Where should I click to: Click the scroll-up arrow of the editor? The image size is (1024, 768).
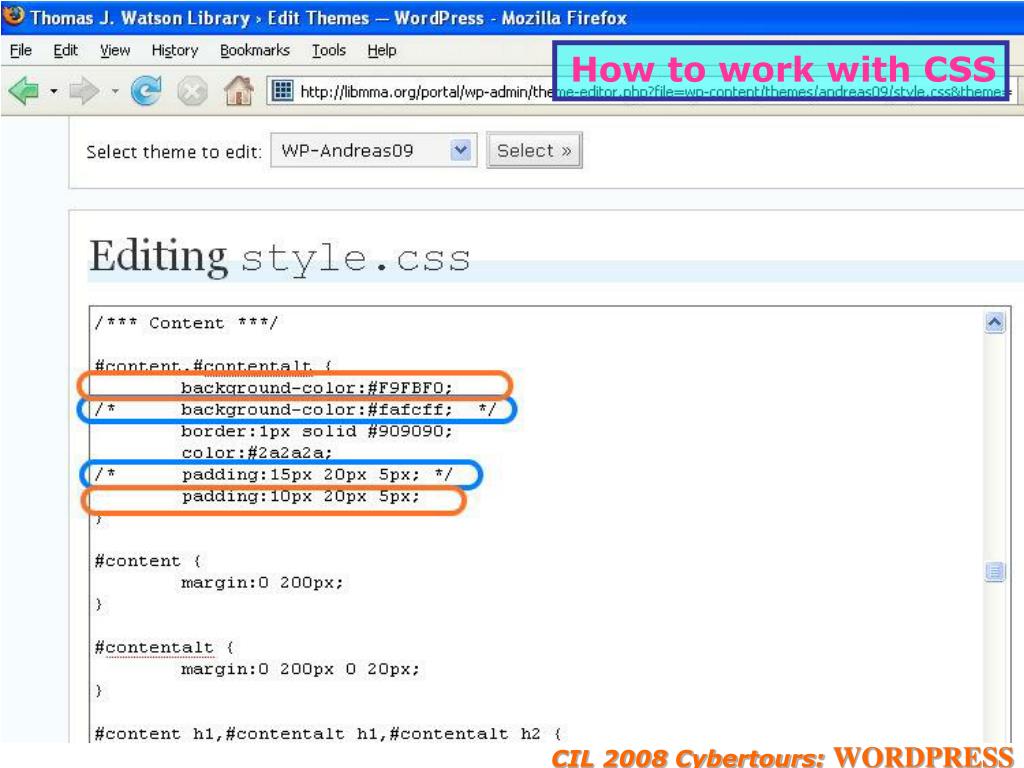point(994,322)
